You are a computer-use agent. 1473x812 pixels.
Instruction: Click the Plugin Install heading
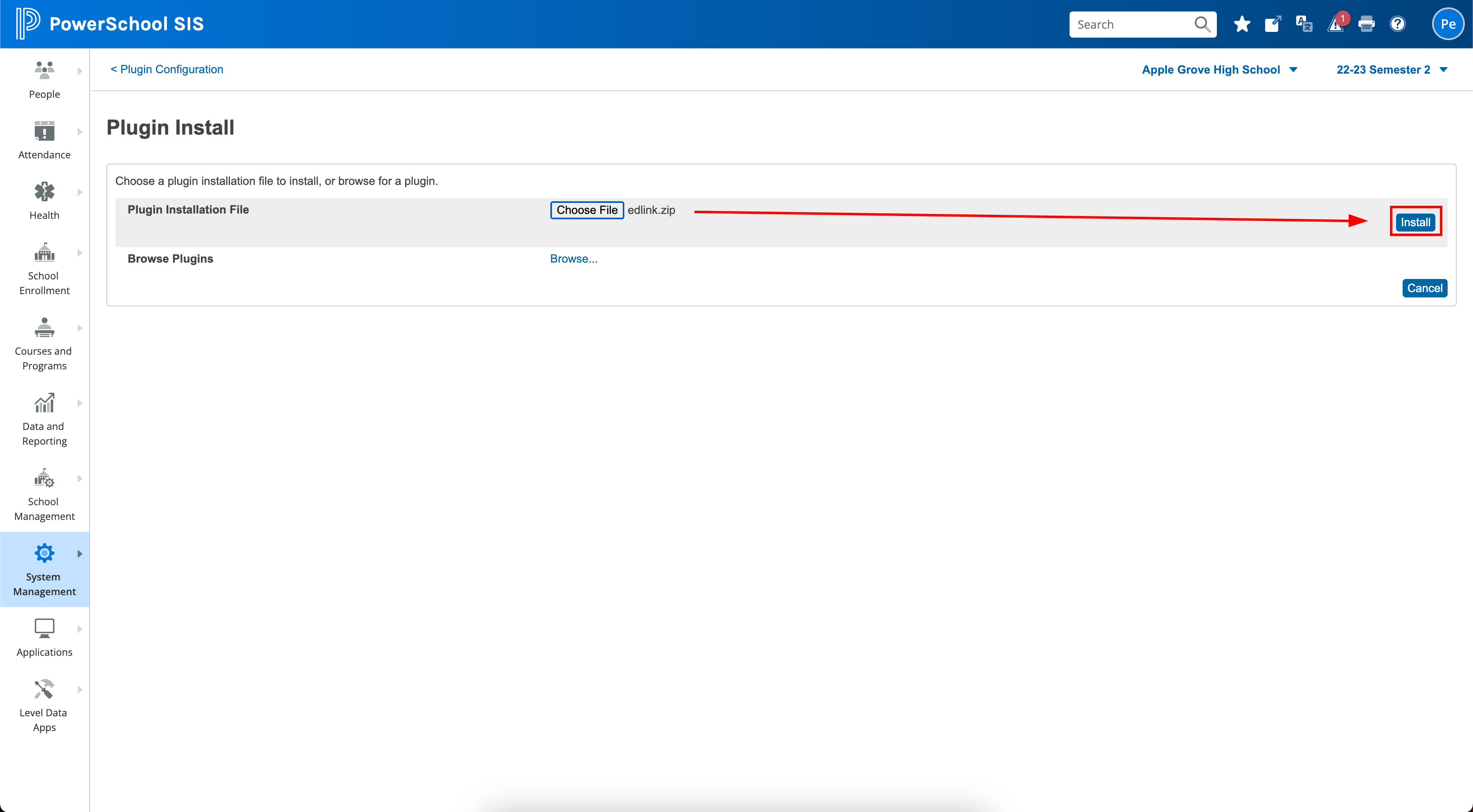coord(170,127)
